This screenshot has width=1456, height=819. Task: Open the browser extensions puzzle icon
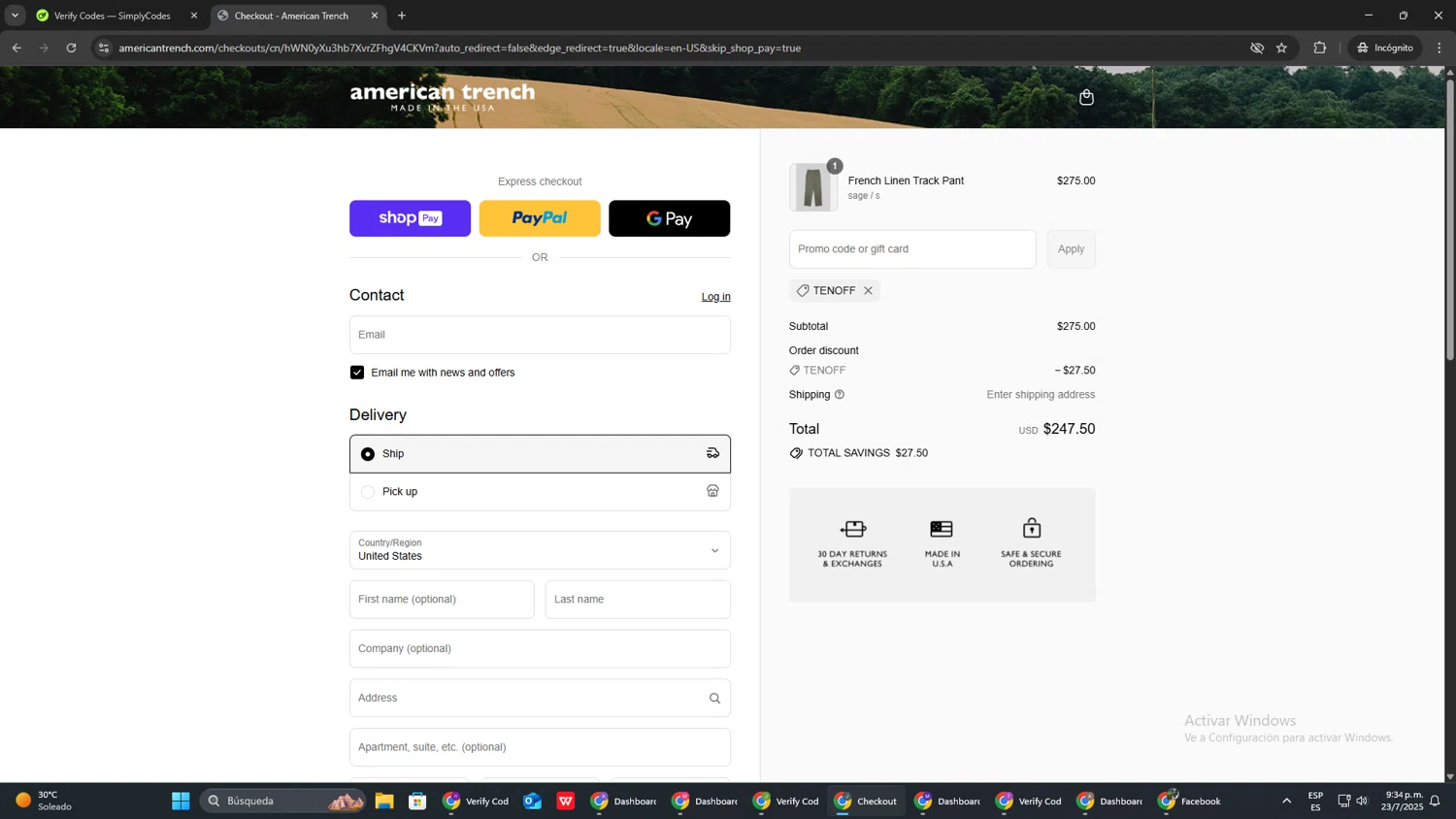pos(1319,48)
